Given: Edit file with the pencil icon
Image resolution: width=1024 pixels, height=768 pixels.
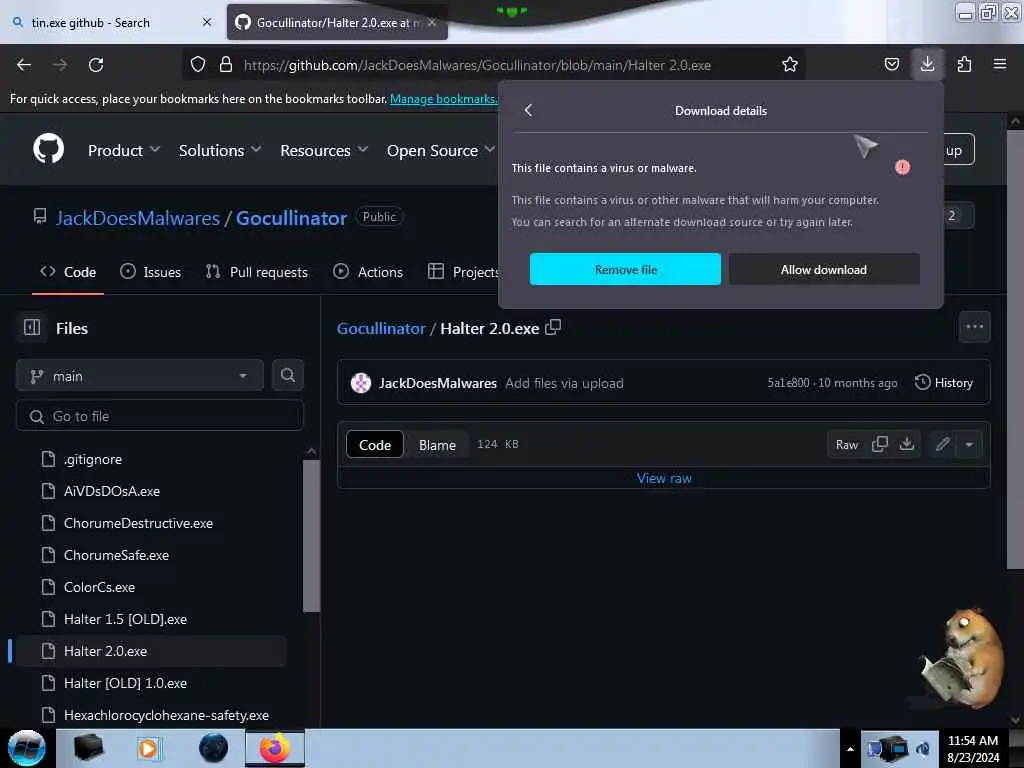Looking at the screenshot, I should pos(942,444).
